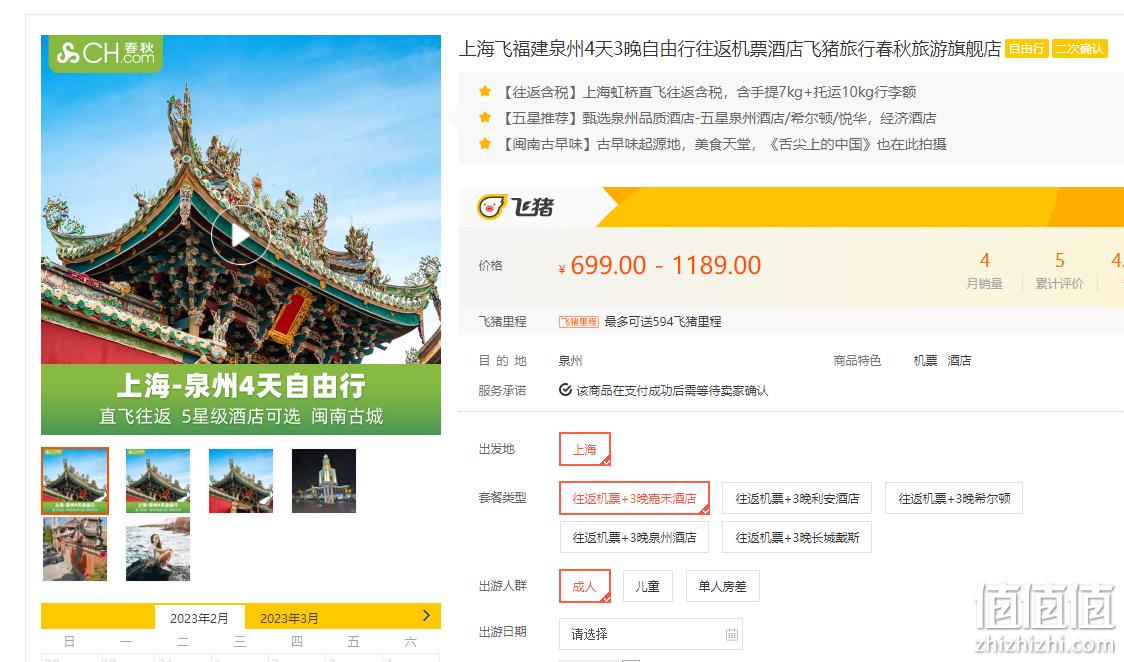1124x662 pixels.
Task: Open the 出游日期 date picker field
Action: coord(651,634)
